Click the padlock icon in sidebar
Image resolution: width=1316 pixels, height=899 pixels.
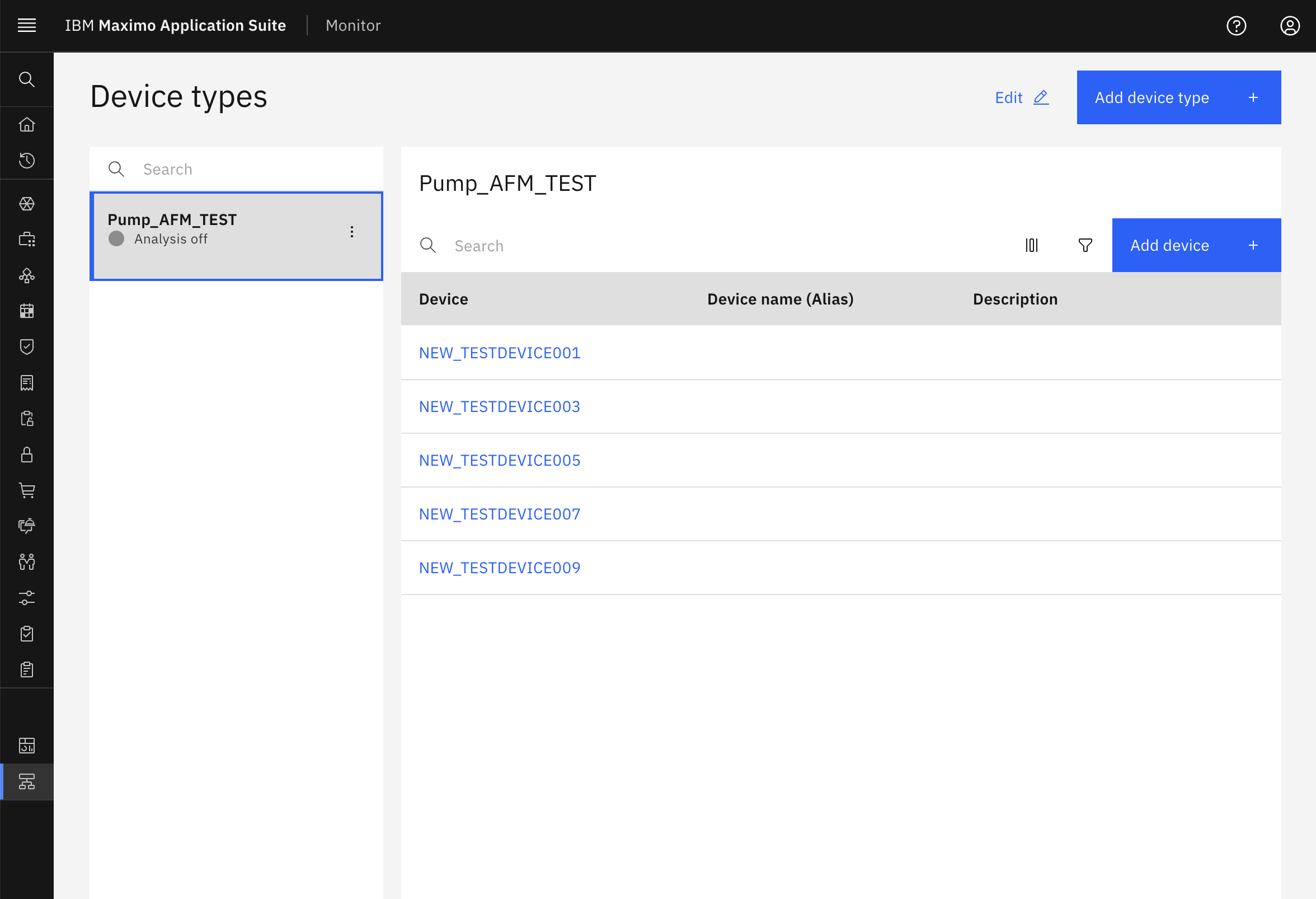point(27,455)
